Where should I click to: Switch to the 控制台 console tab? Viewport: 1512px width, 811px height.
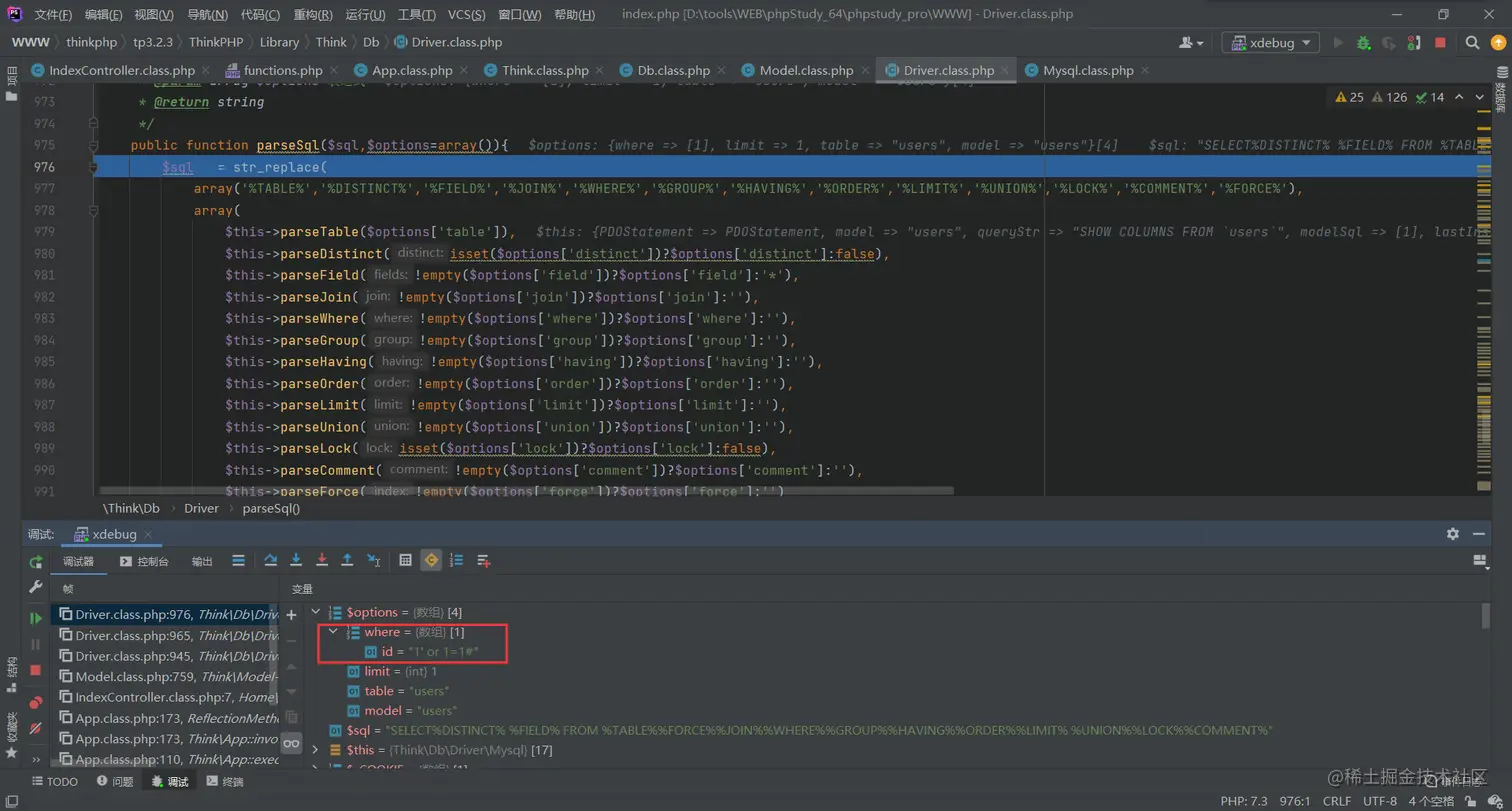[x=145, y=562]
